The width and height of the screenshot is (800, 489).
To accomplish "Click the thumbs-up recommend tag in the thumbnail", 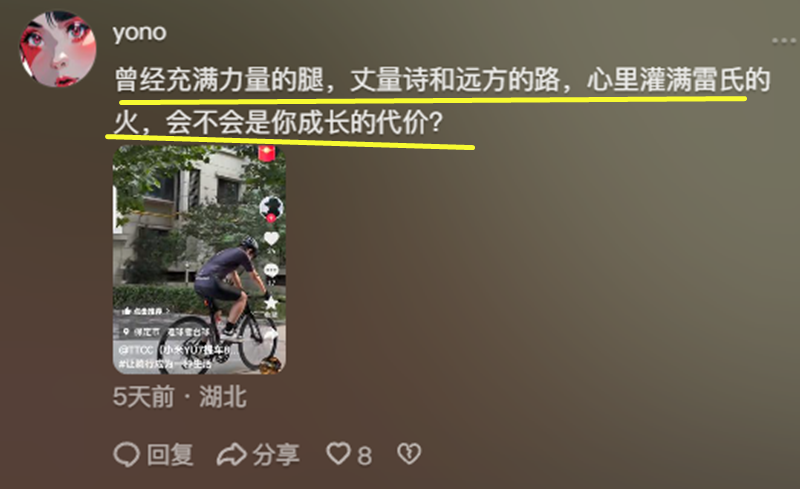I will (x=145, y=311).
